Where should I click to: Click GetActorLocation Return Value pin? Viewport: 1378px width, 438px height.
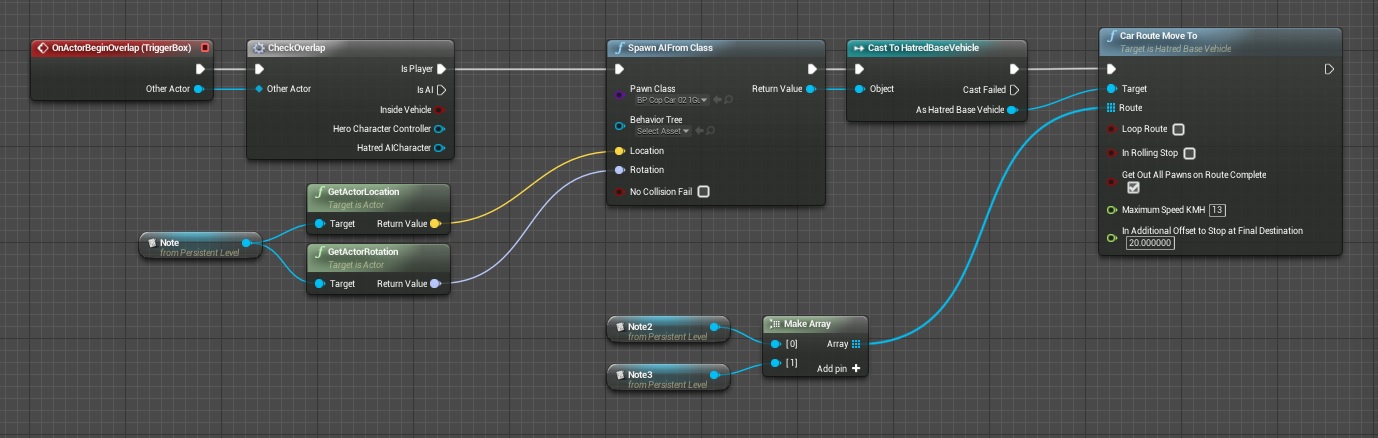[x=435, y=224]
